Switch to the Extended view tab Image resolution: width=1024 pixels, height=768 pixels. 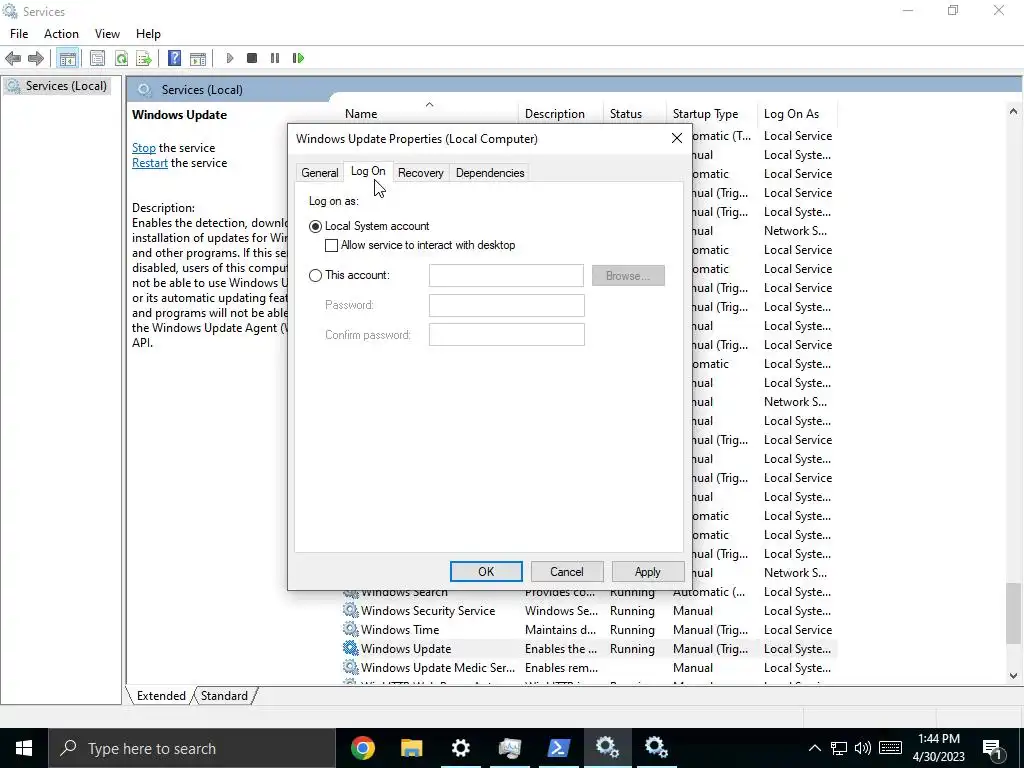tap(161, 696)
